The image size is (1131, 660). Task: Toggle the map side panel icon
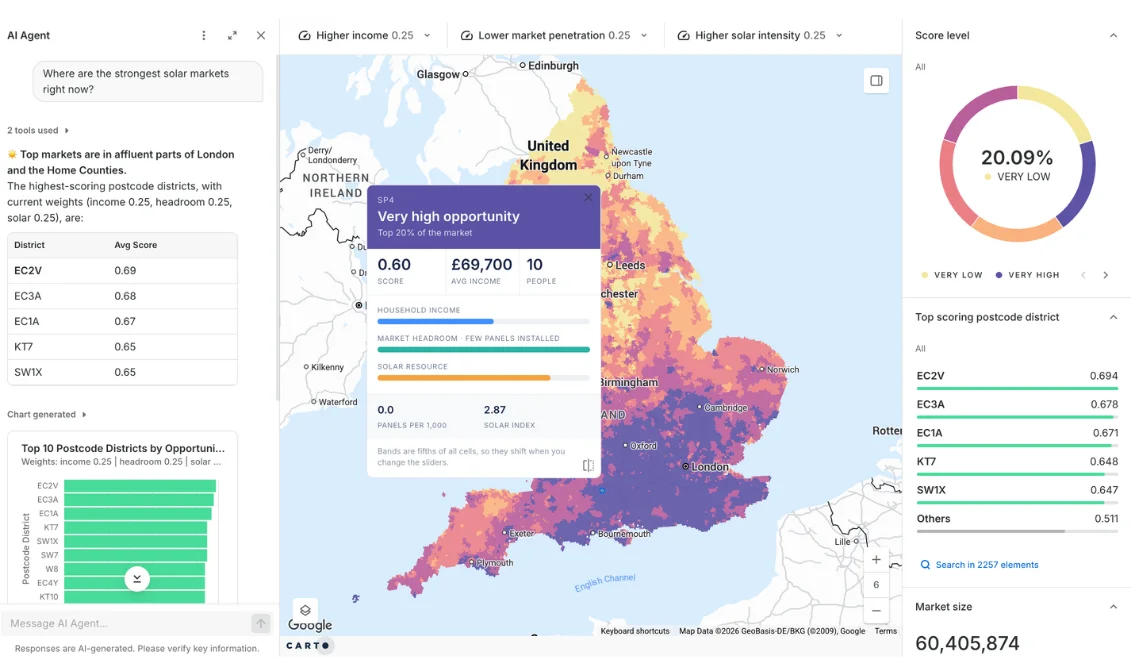[876, 81]
